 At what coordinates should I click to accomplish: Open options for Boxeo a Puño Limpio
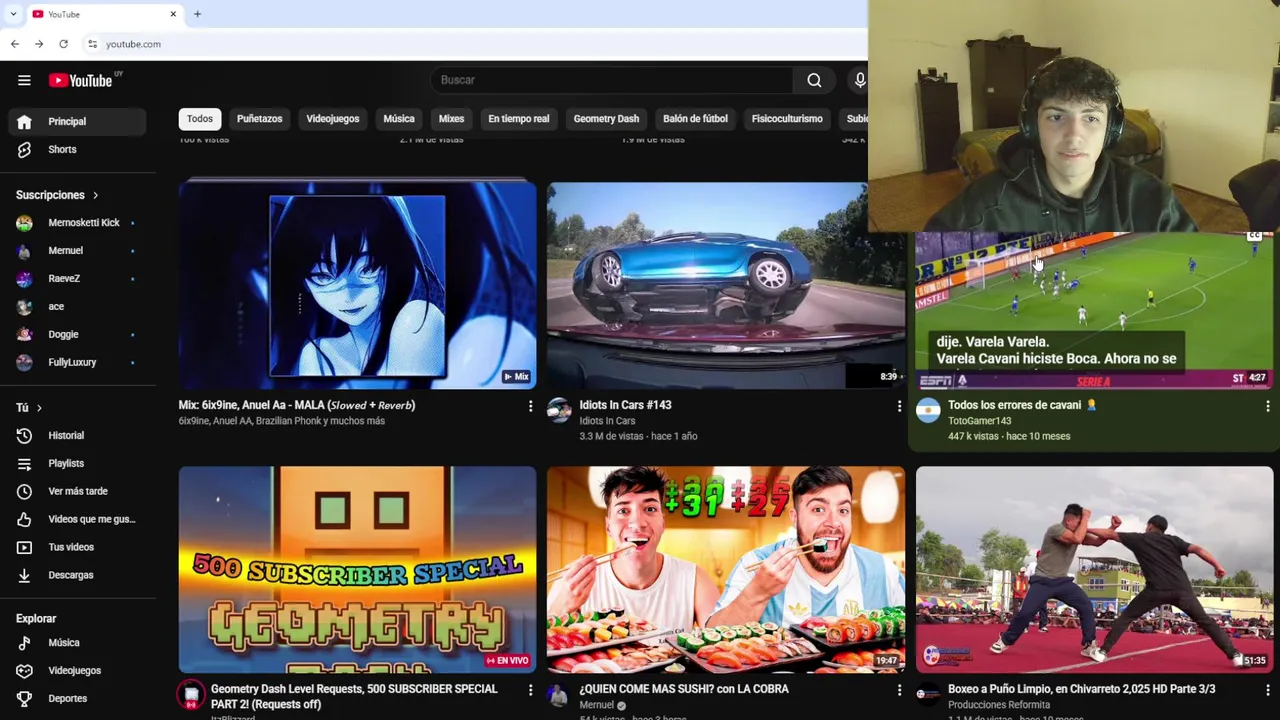pos(1267,690)
